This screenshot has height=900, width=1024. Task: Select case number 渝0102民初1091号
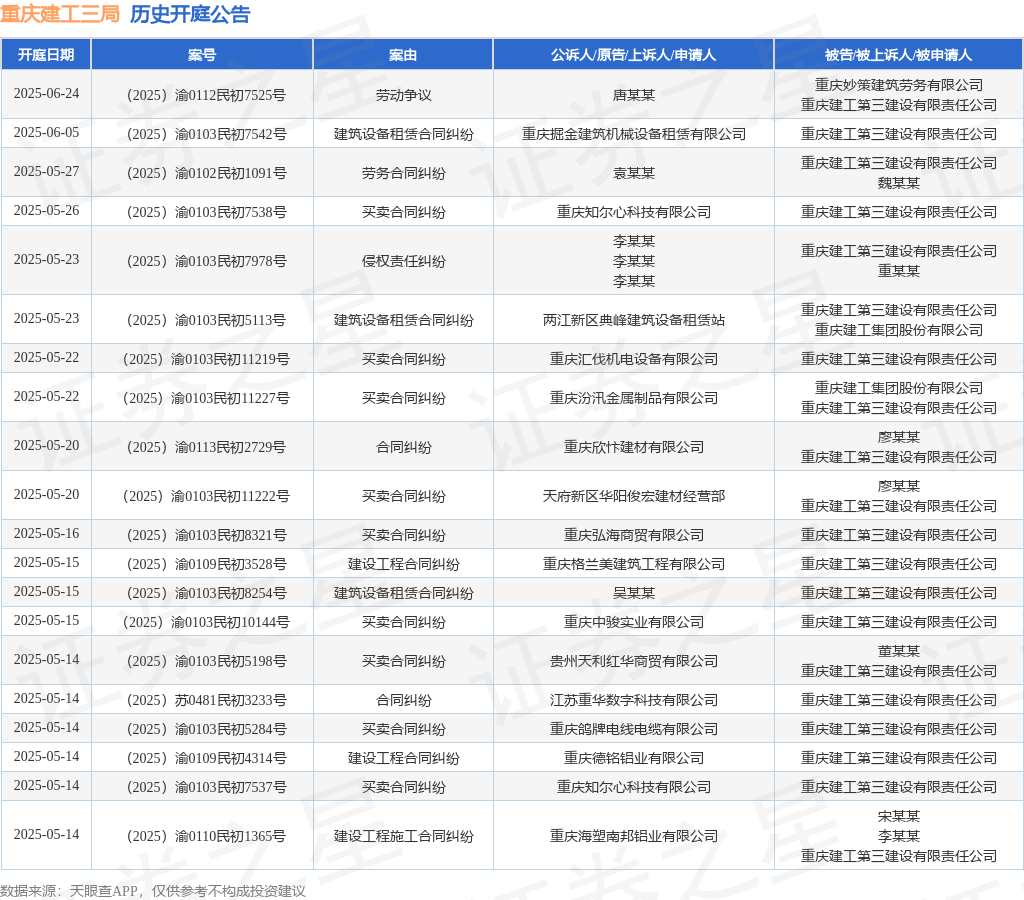tap(206, 174)
